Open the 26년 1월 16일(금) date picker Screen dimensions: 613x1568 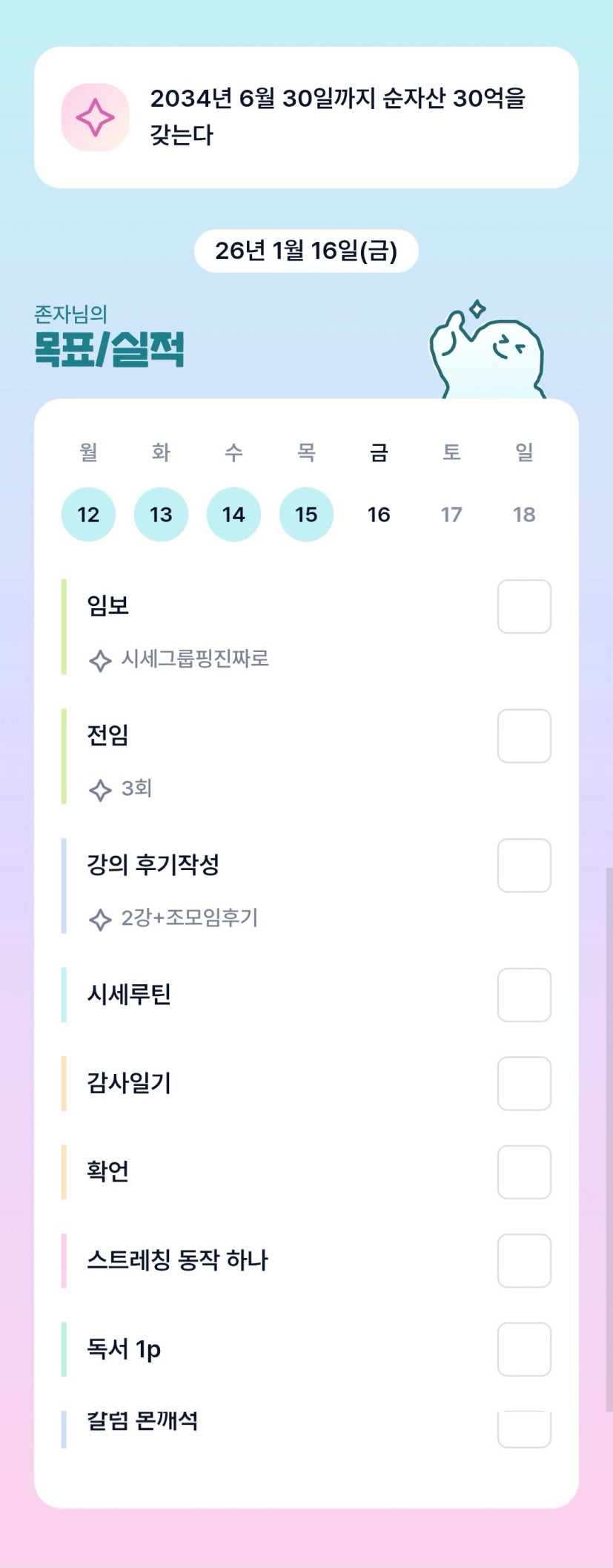point(306,251)
